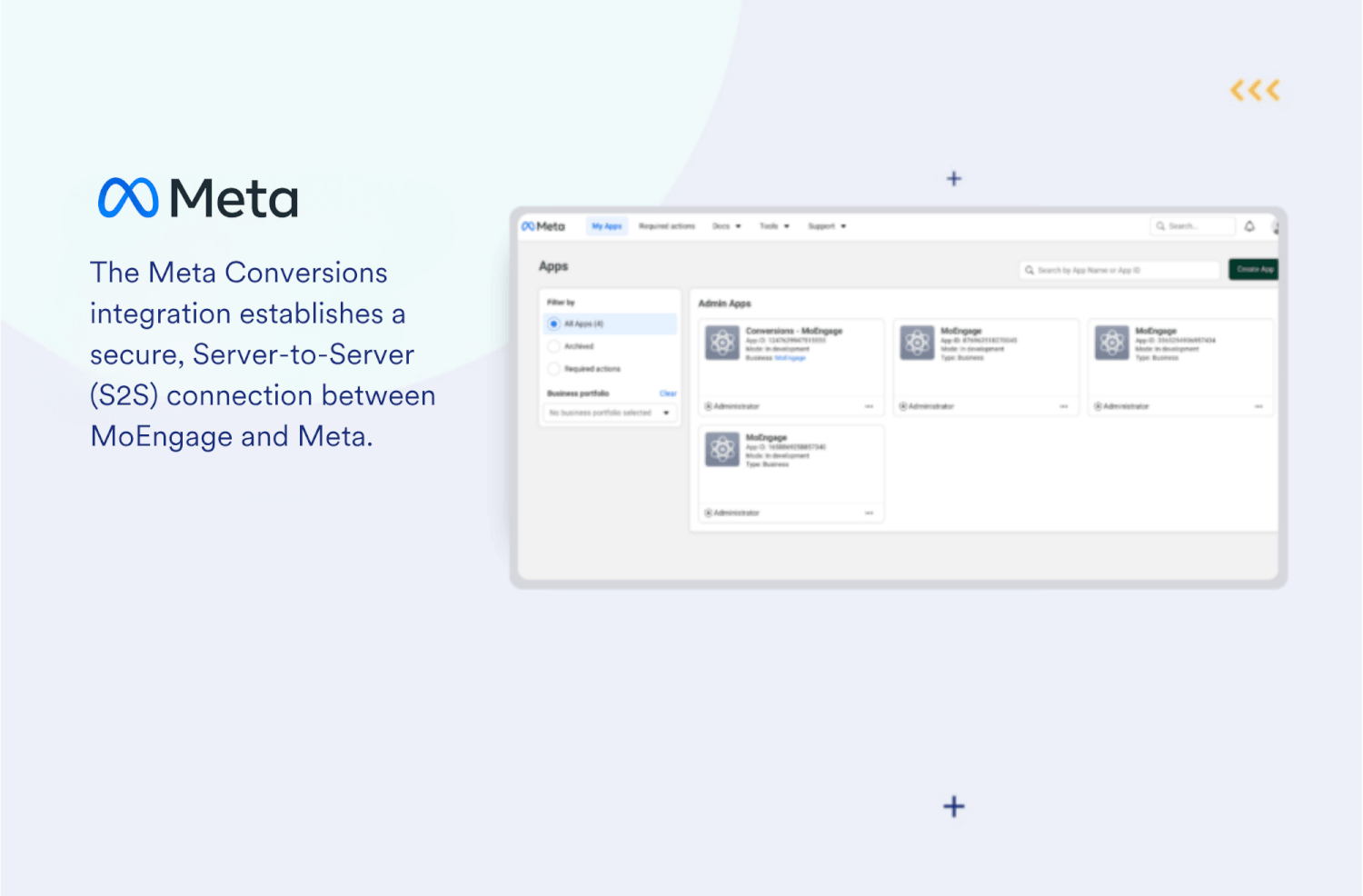Image resolution: width=1363 pixels, height=896 pixels.
Task: Click the Search by App Name or App ID field
Action: [1119, 270]
